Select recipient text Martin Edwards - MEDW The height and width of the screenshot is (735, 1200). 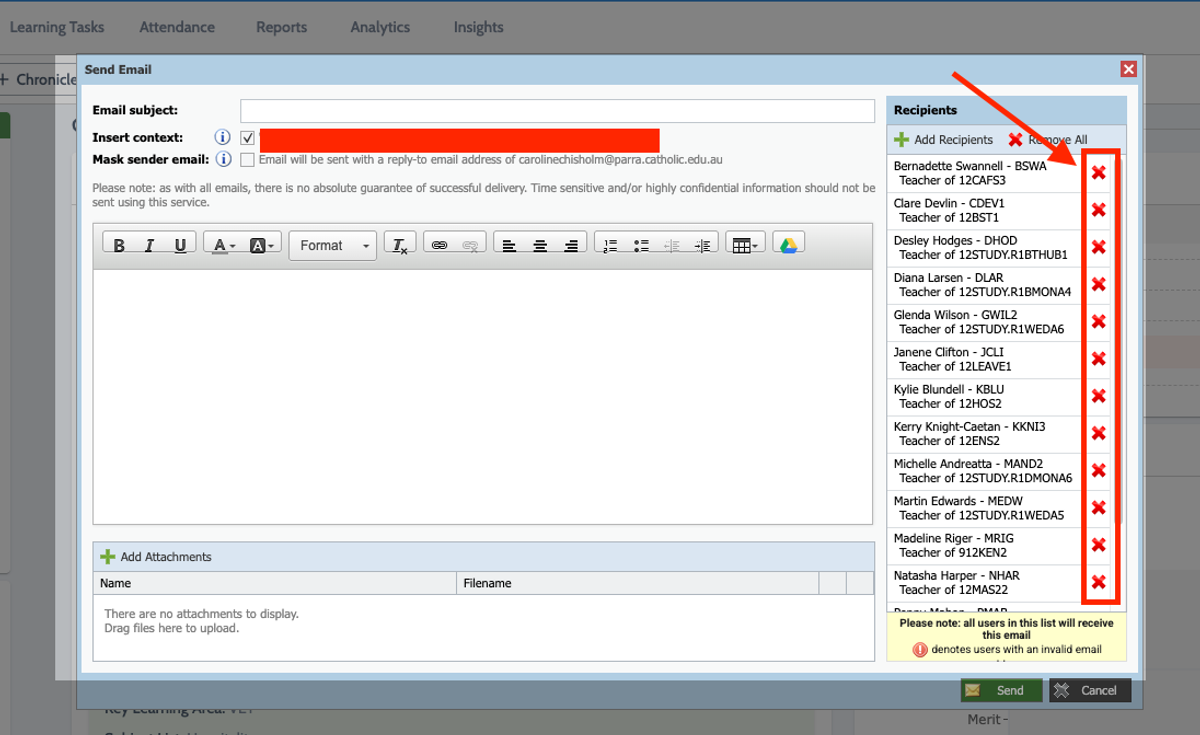[x=958, y=501]
